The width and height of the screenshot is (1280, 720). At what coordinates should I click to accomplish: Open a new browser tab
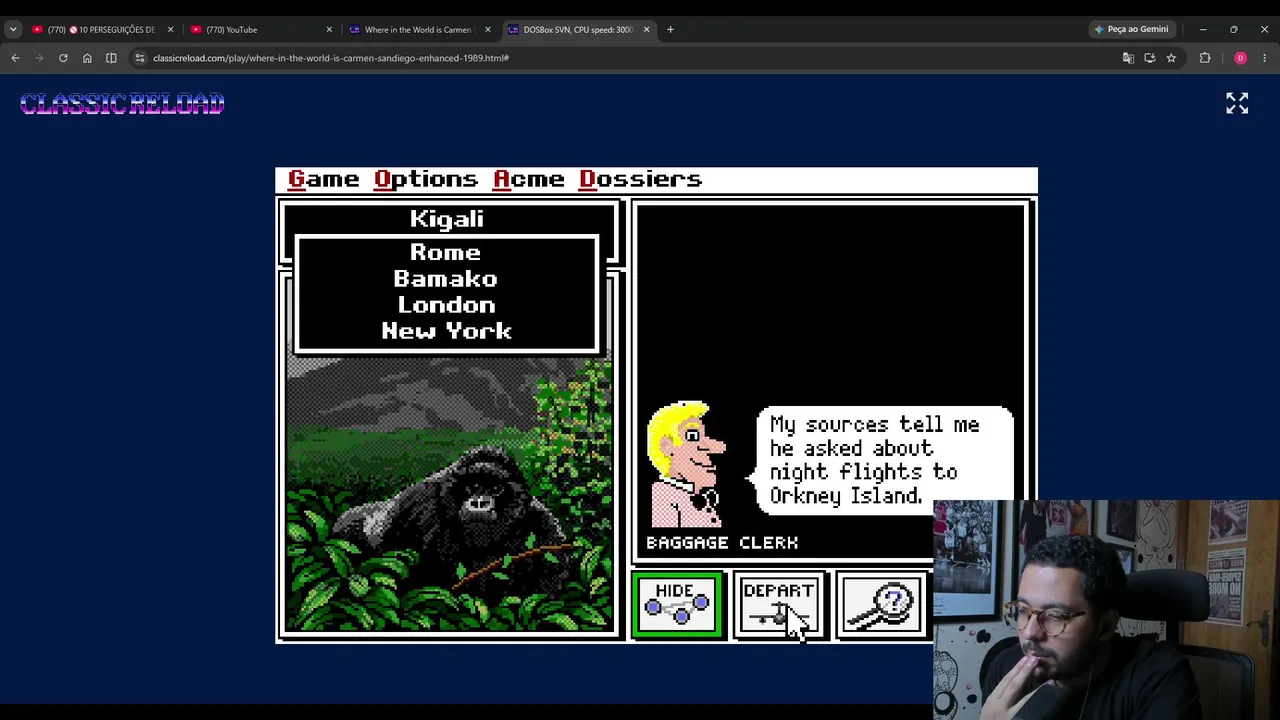[670, 30]
